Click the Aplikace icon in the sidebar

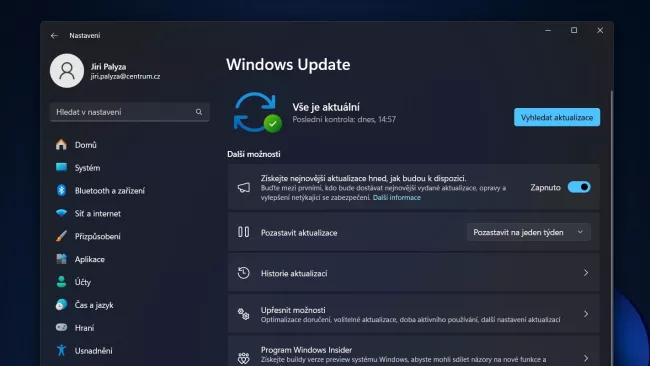click(61, 259)
